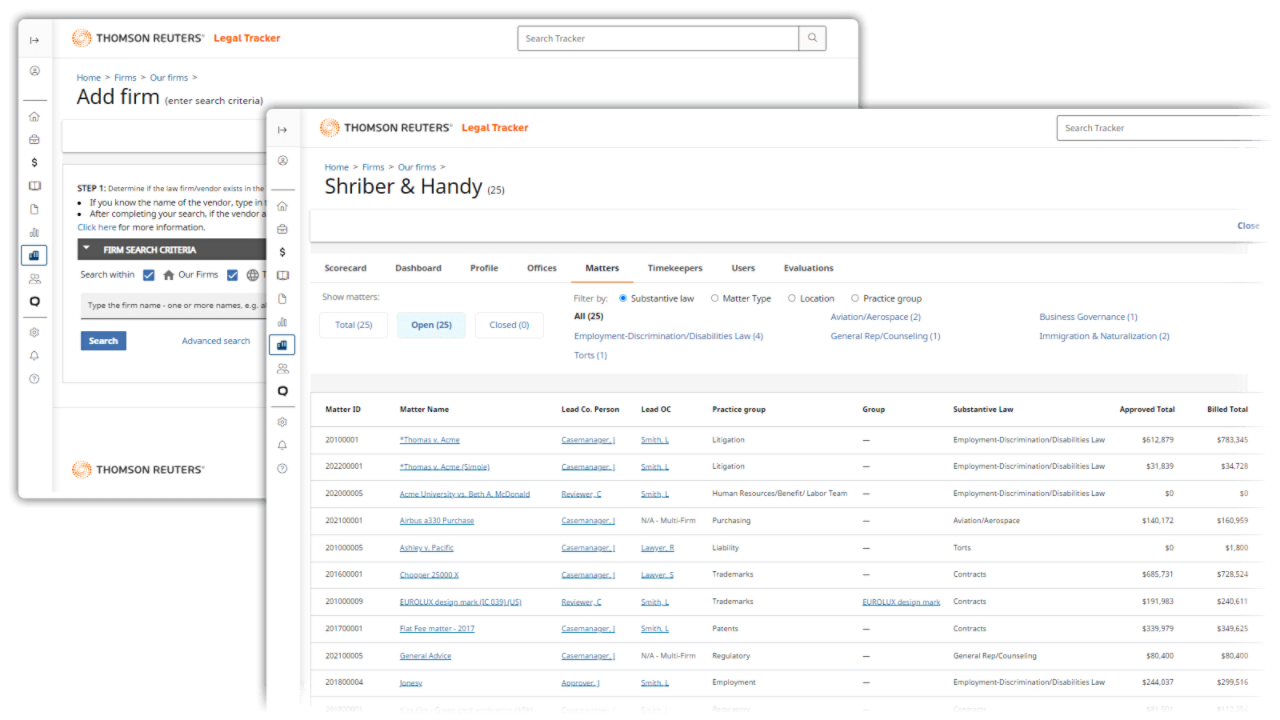Click dollar sign invoices icon in Add firm sidebar
This screenshot has height=720, width=1280.
(34, 162)
